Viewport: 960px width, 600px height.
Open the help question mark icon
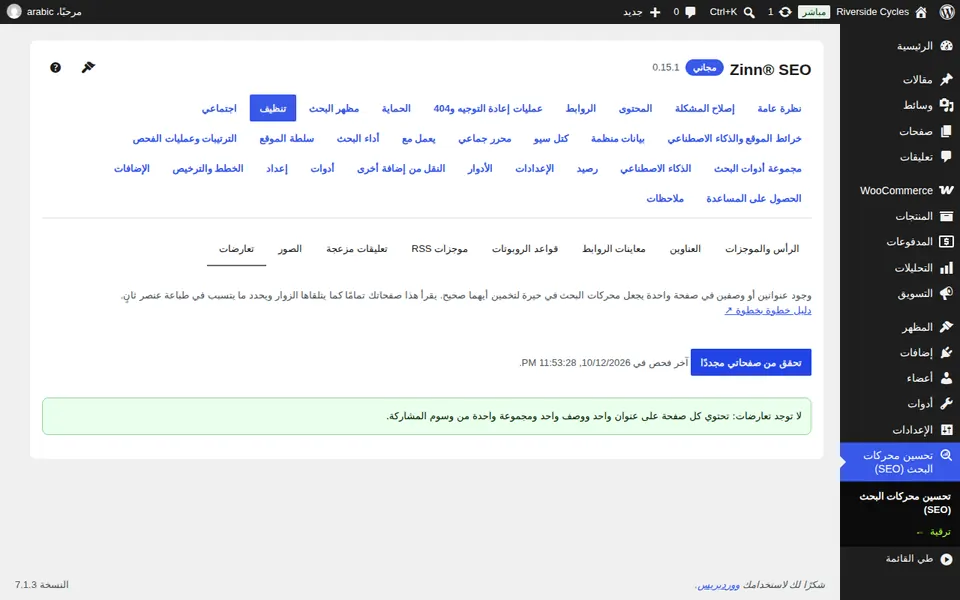tap(55, 67)
